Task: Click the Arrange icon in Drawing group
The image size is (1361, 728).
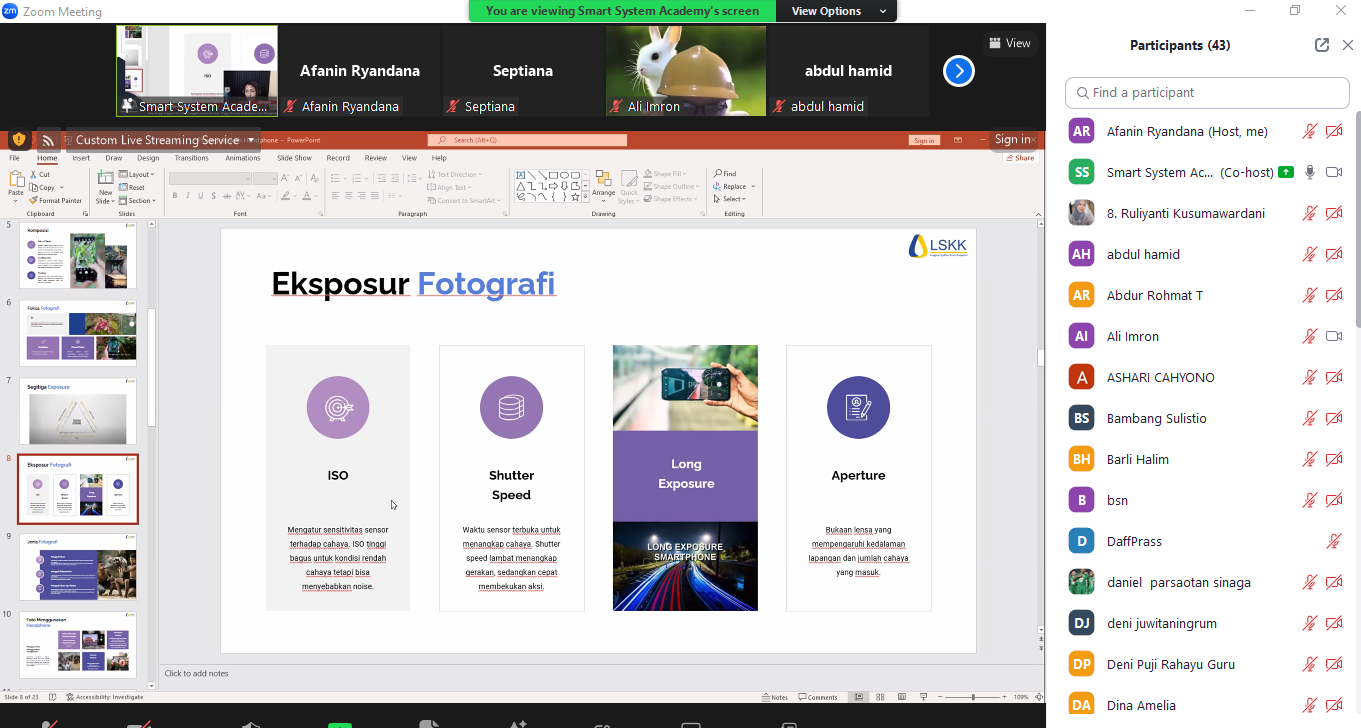Action: coord(603,178)
